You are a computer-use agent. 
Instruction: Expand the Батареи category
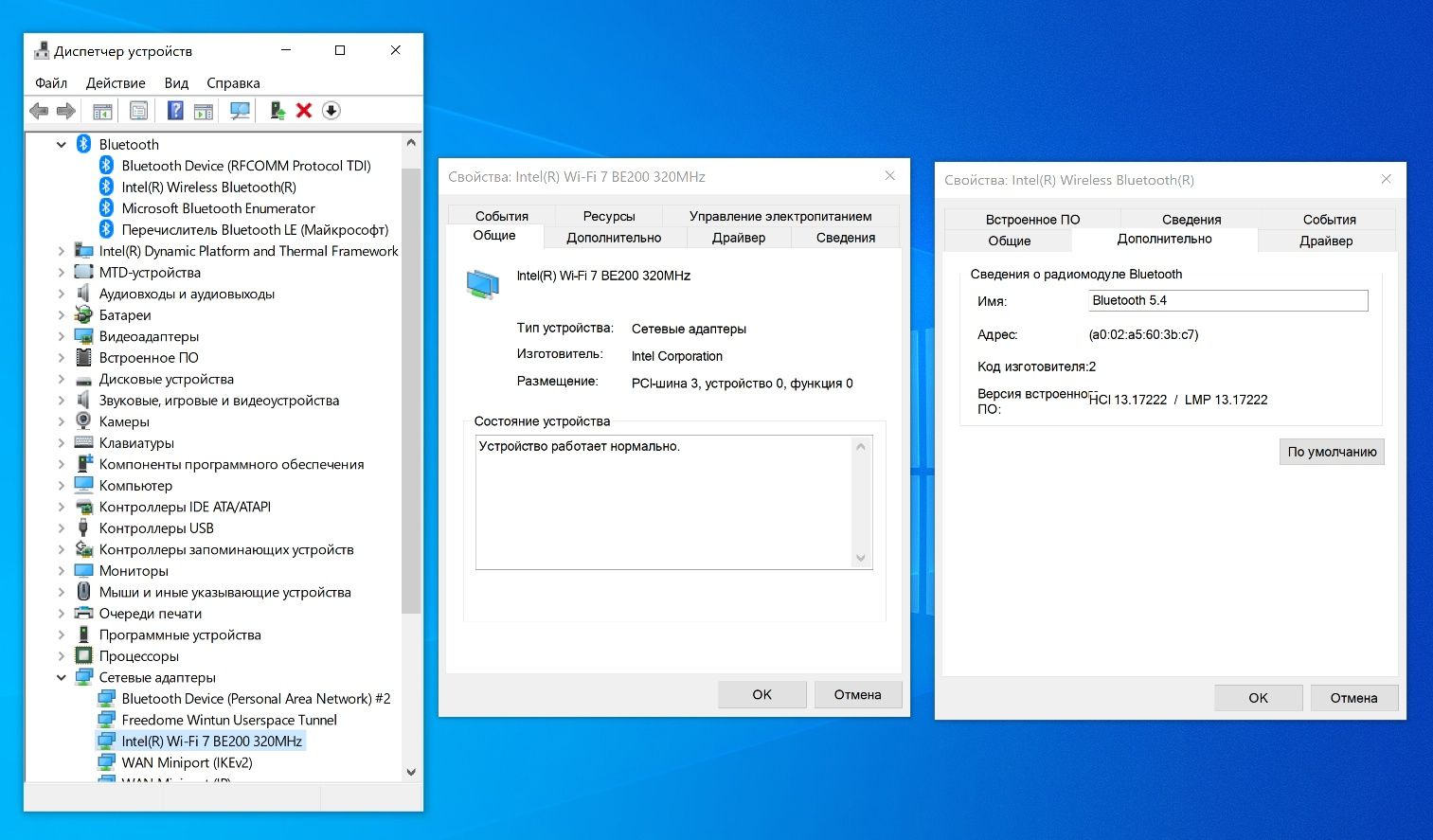coord(62,315)
